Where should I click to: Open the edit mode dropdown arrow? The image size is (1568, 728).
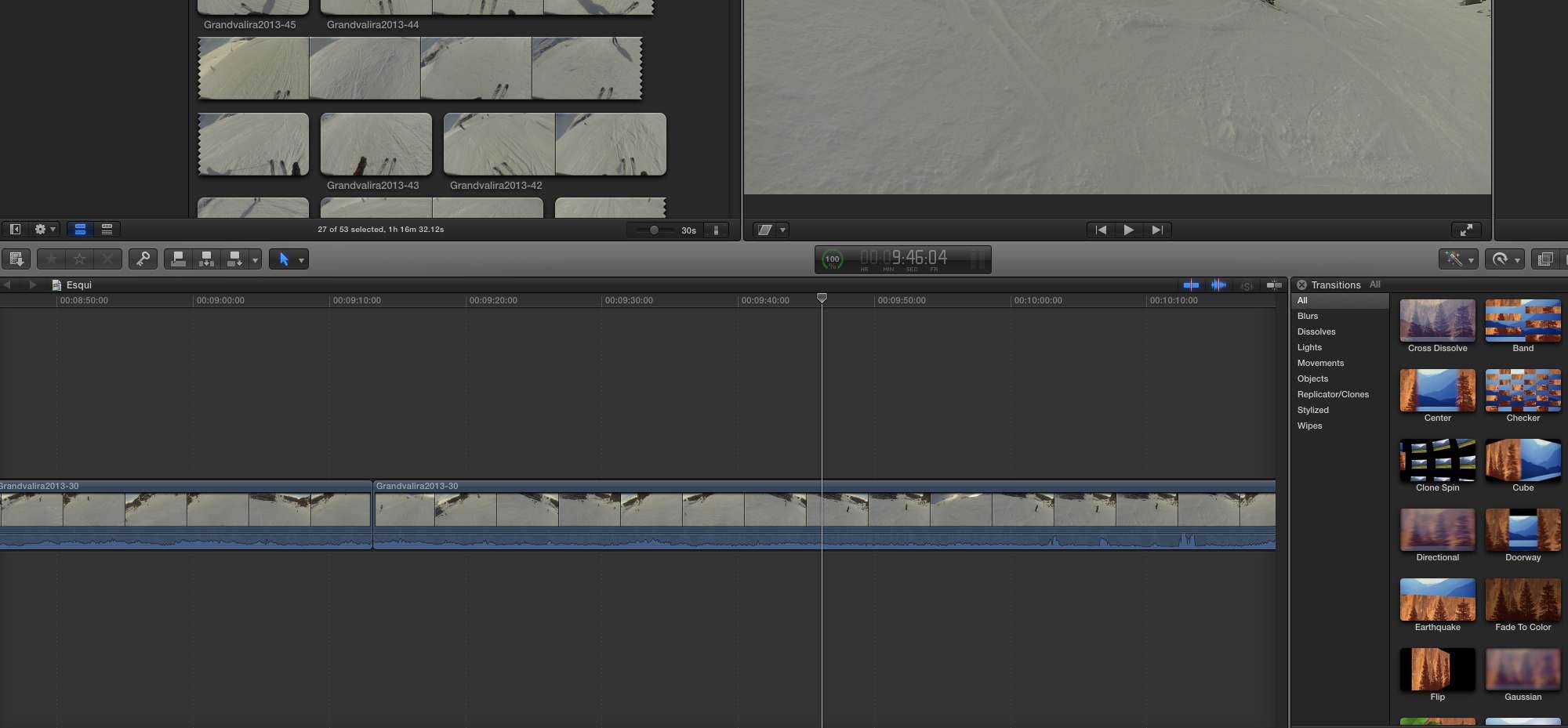point(255,259)
